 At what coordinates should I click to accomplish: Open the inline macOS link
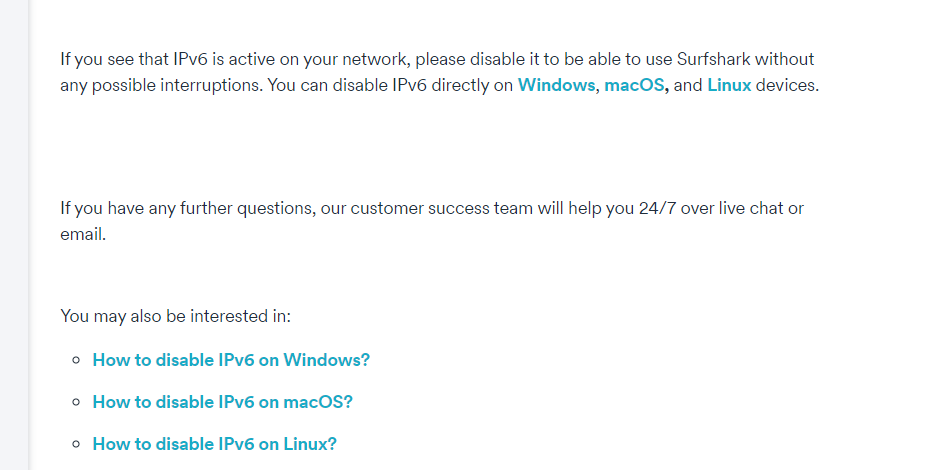[634, 85]
